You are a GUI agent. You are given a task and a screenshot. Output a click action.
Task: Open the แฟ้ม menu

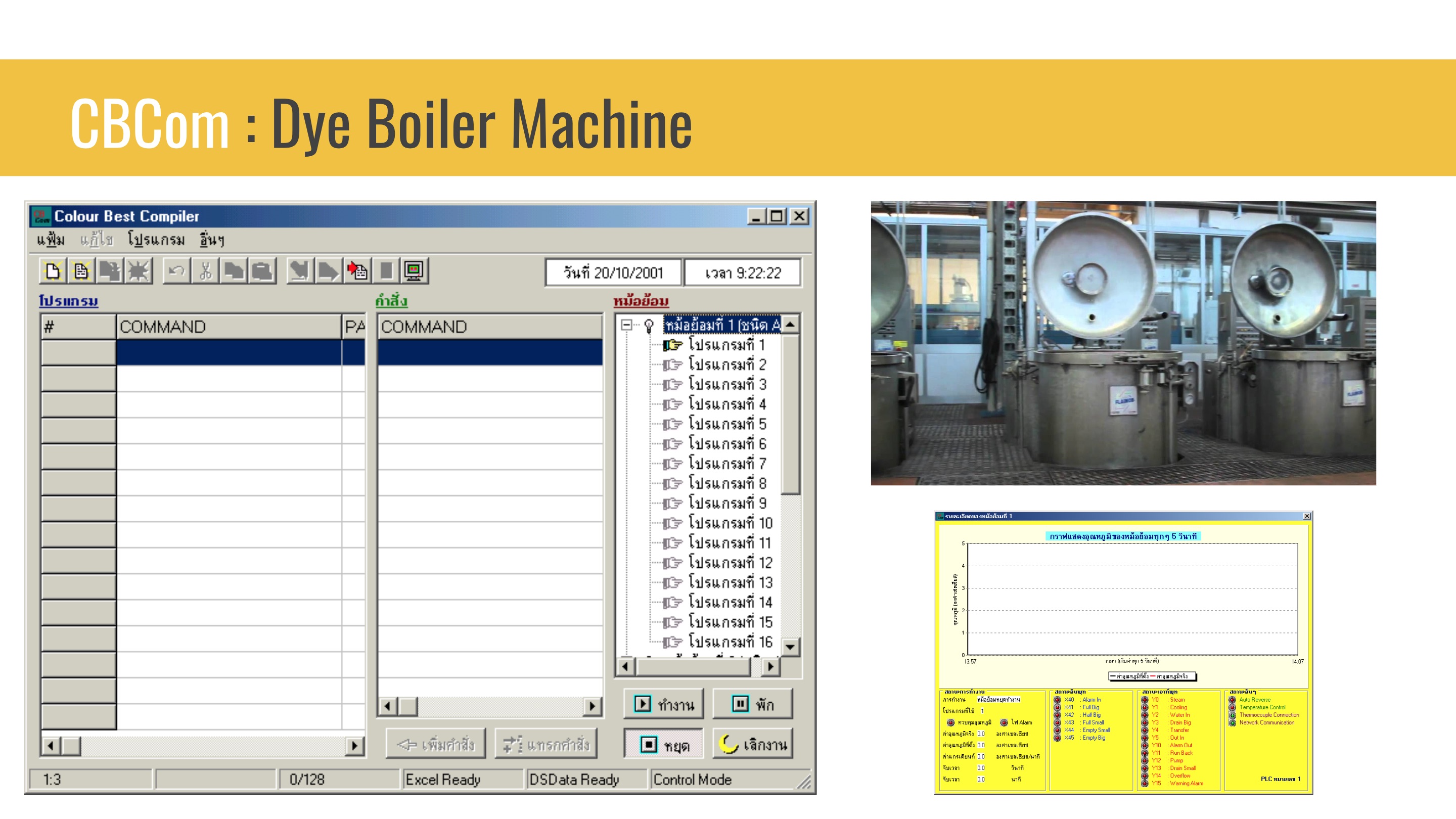[x=51, y=240]
